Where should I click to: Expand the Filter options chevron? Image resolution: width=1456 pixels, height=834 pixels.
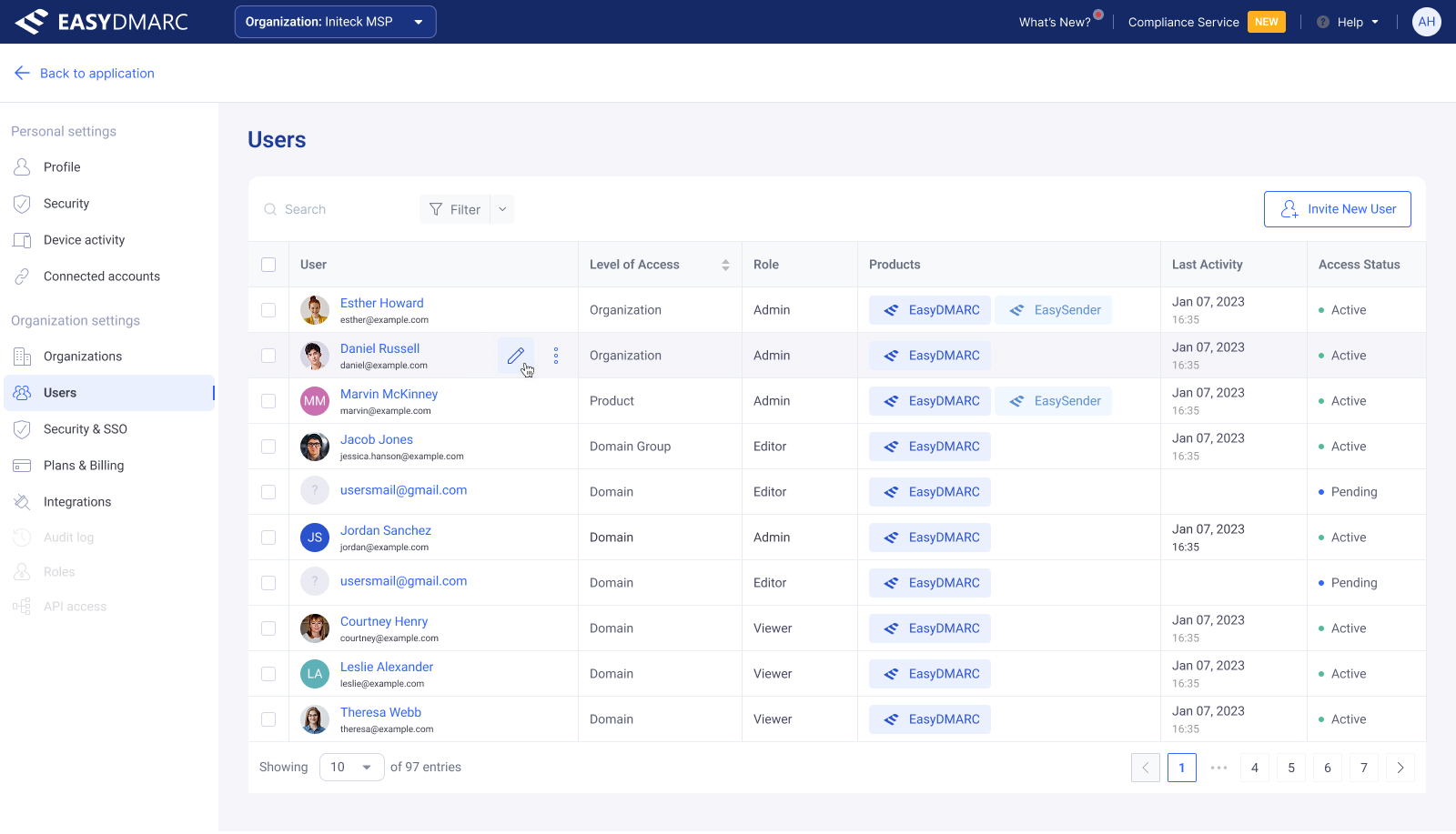pos(502,209)
